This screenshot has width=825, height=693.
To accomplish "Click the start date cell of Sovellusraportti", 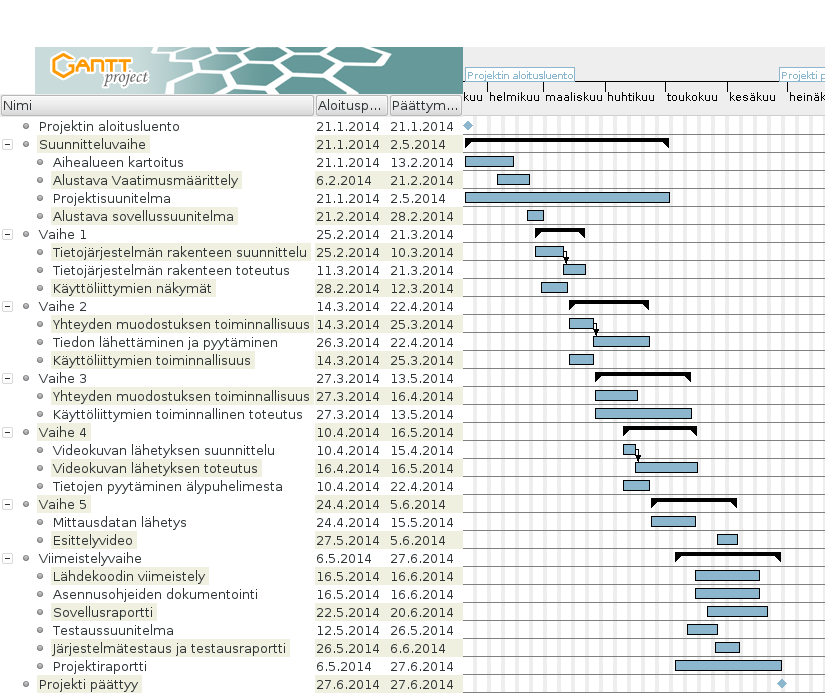I will click(x=349, y=612).
